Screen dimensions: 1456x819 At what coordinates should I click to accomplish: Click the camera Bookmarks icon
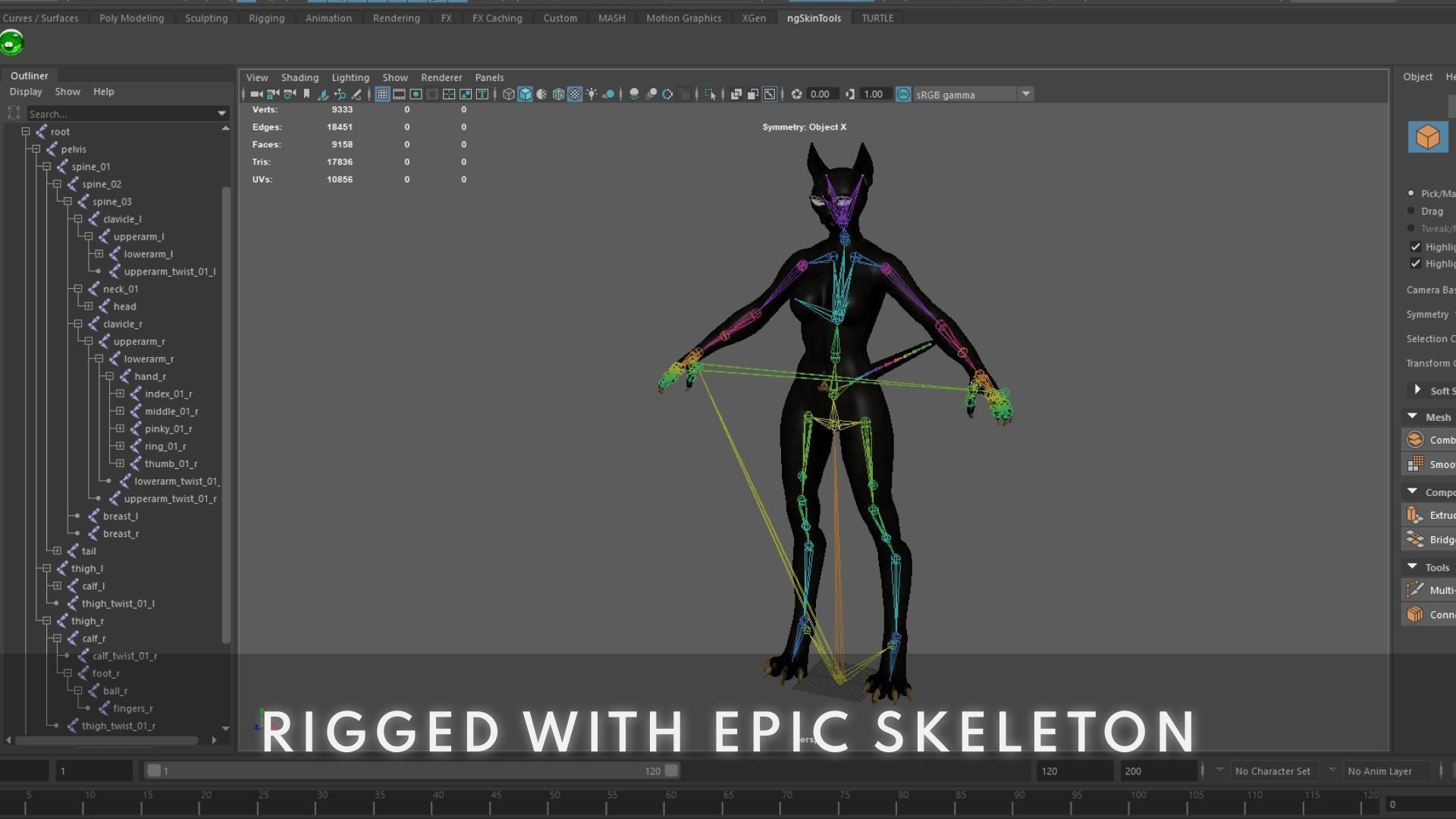coord(306,94)
